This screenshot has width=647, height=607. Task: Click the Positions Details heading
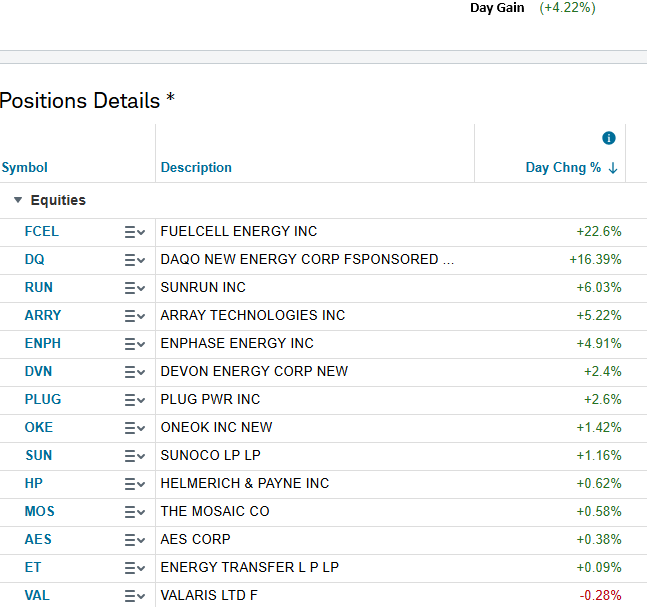87,101
